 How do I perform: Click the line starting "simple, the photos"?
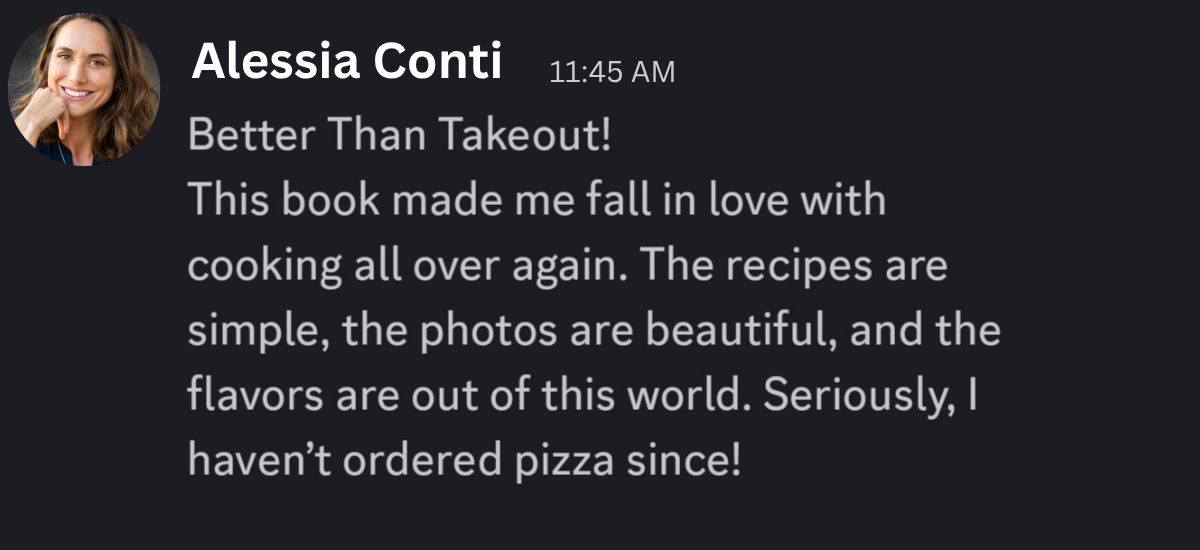pos(594,331)
